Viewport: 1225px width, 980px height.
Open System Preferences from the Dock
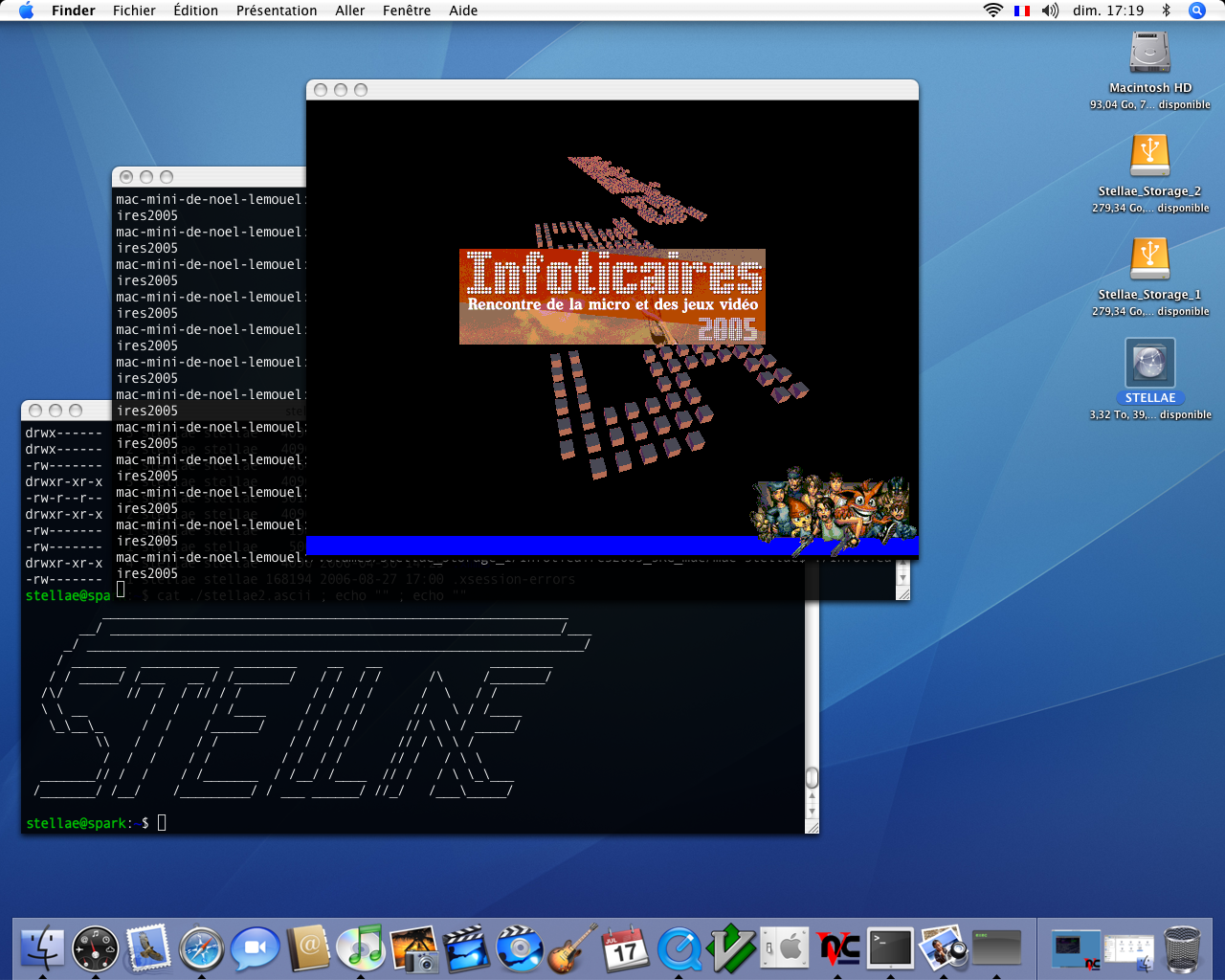click(x=785, y=949)
